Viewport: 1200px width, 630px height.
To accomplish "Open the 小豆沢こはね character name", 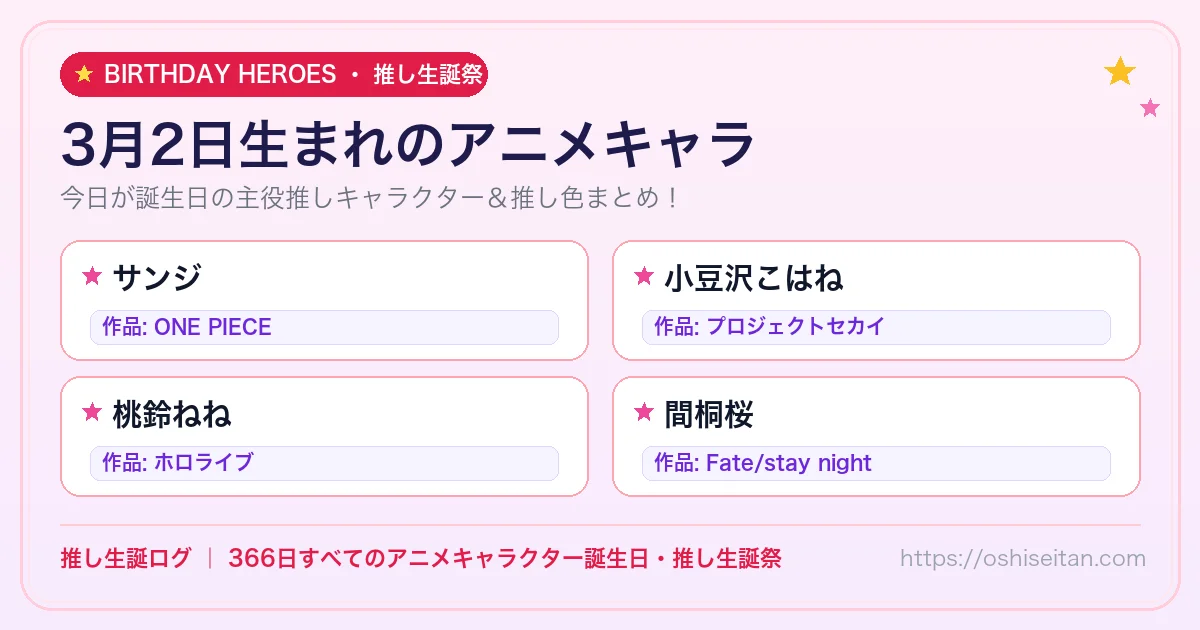I will tap(754, 277).
